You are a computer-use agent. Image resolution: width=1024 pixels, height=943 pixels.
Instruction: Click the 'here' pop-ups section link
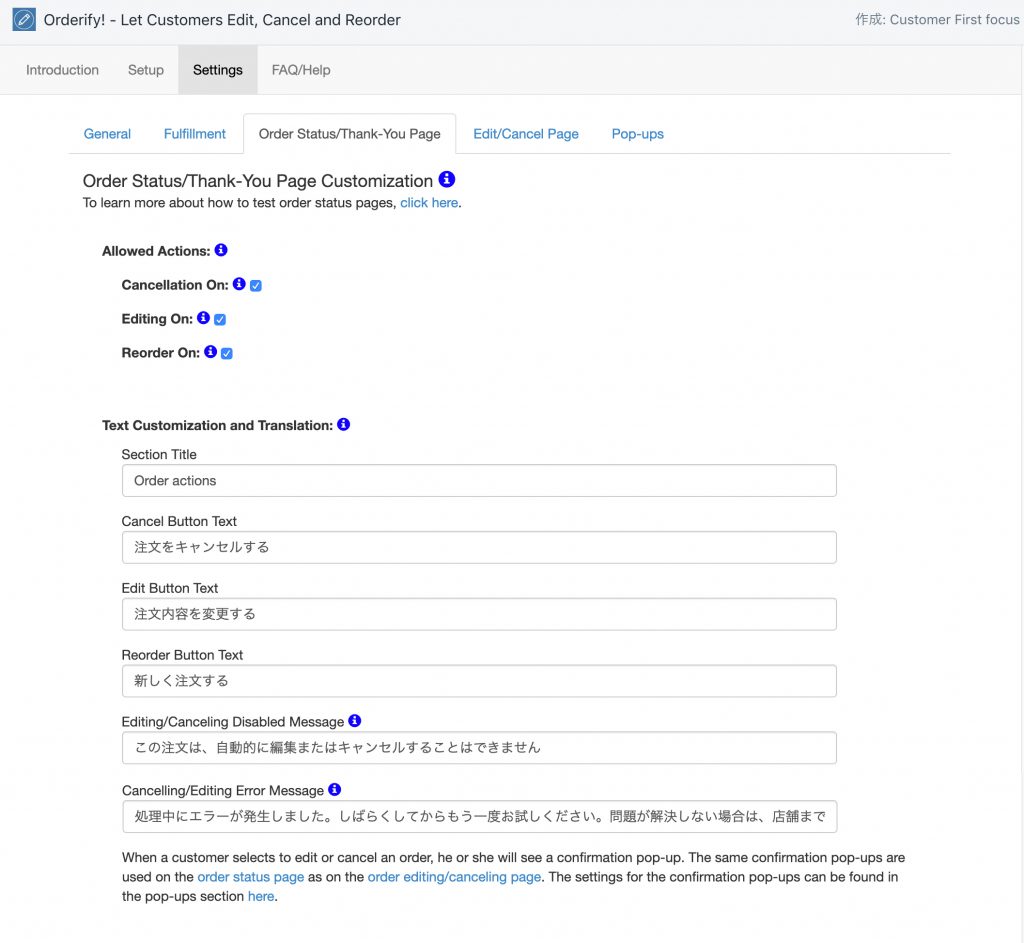pos(261,896)
